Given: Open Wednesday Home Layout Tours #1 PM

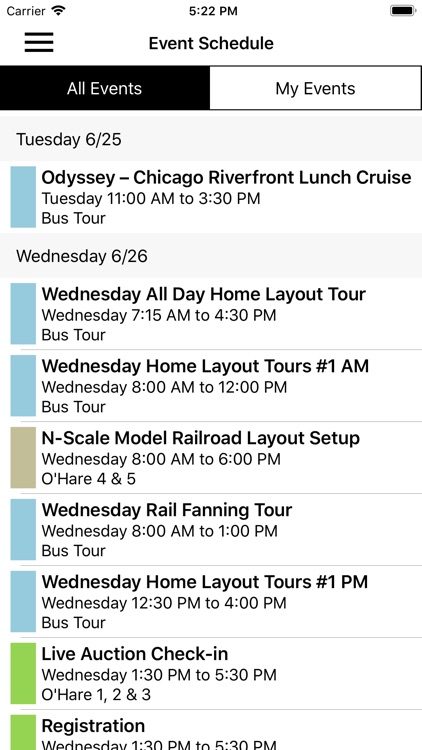Looking at the screenshot, I should click(211, 601).
